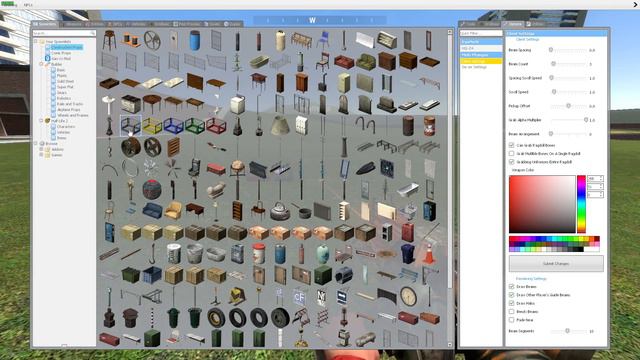Spawn the yellow cage frame prop

152,125
